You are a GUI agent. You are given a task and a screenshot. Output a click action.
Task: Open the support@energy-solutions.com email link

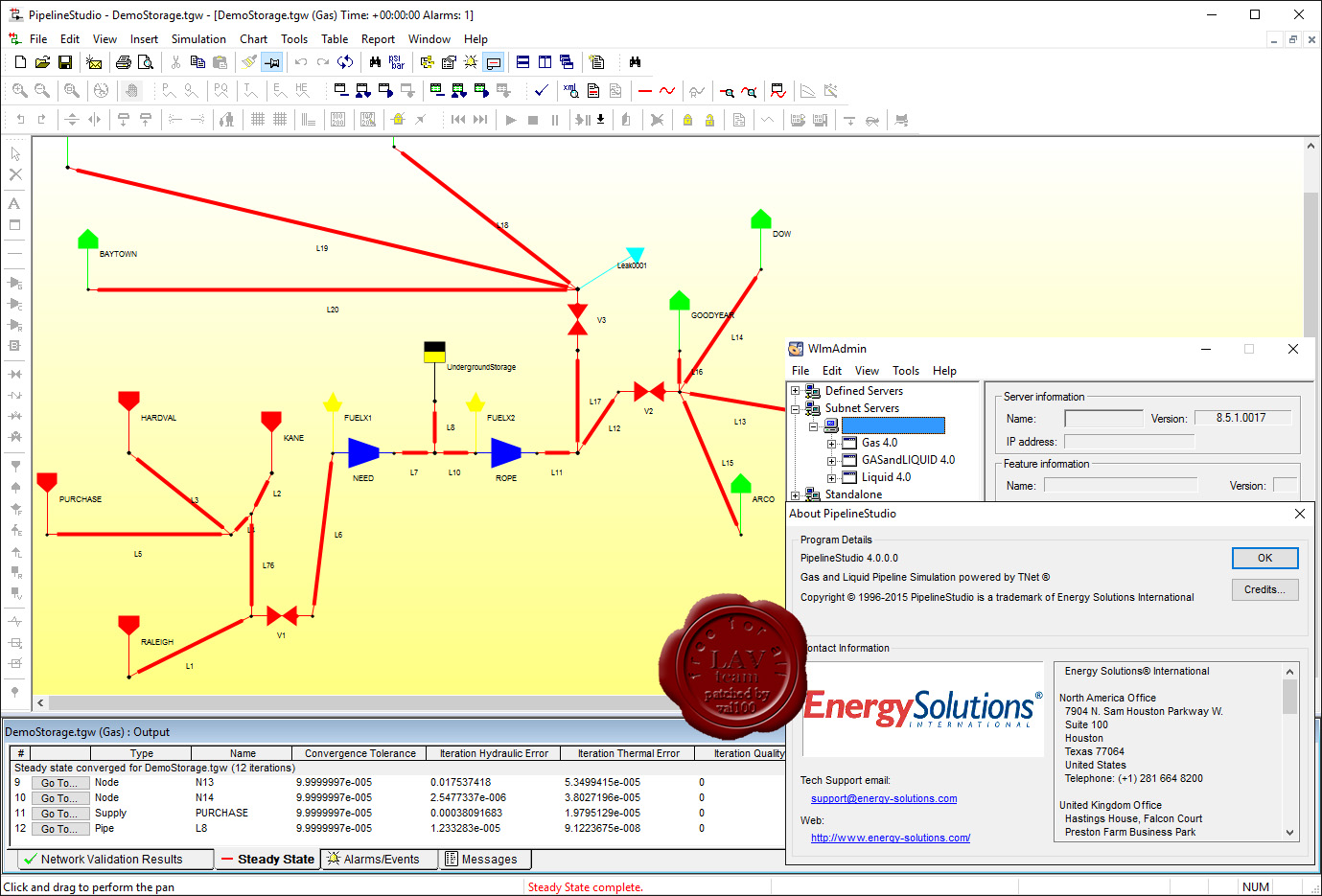coord(884,798)
